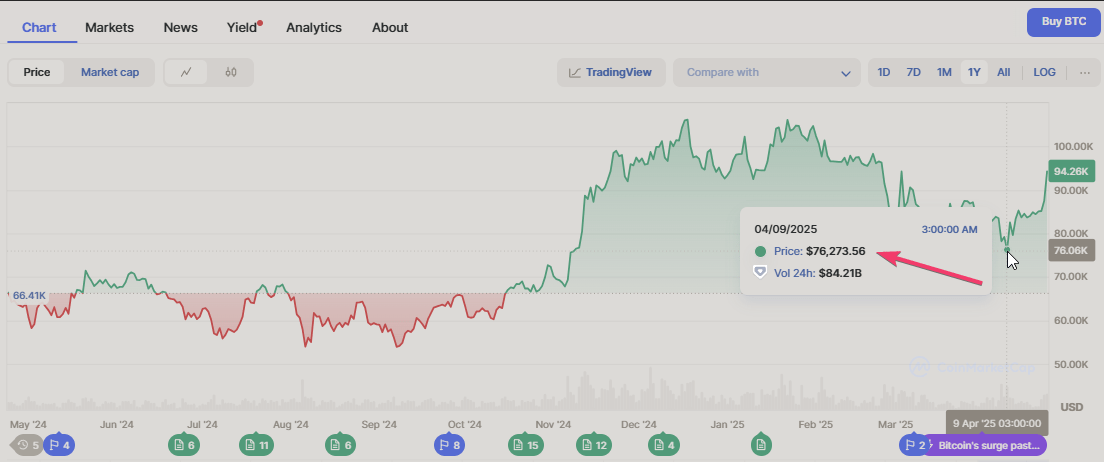
Task: Open the green news marker labeled 12
Action: [x=594, y=445]
